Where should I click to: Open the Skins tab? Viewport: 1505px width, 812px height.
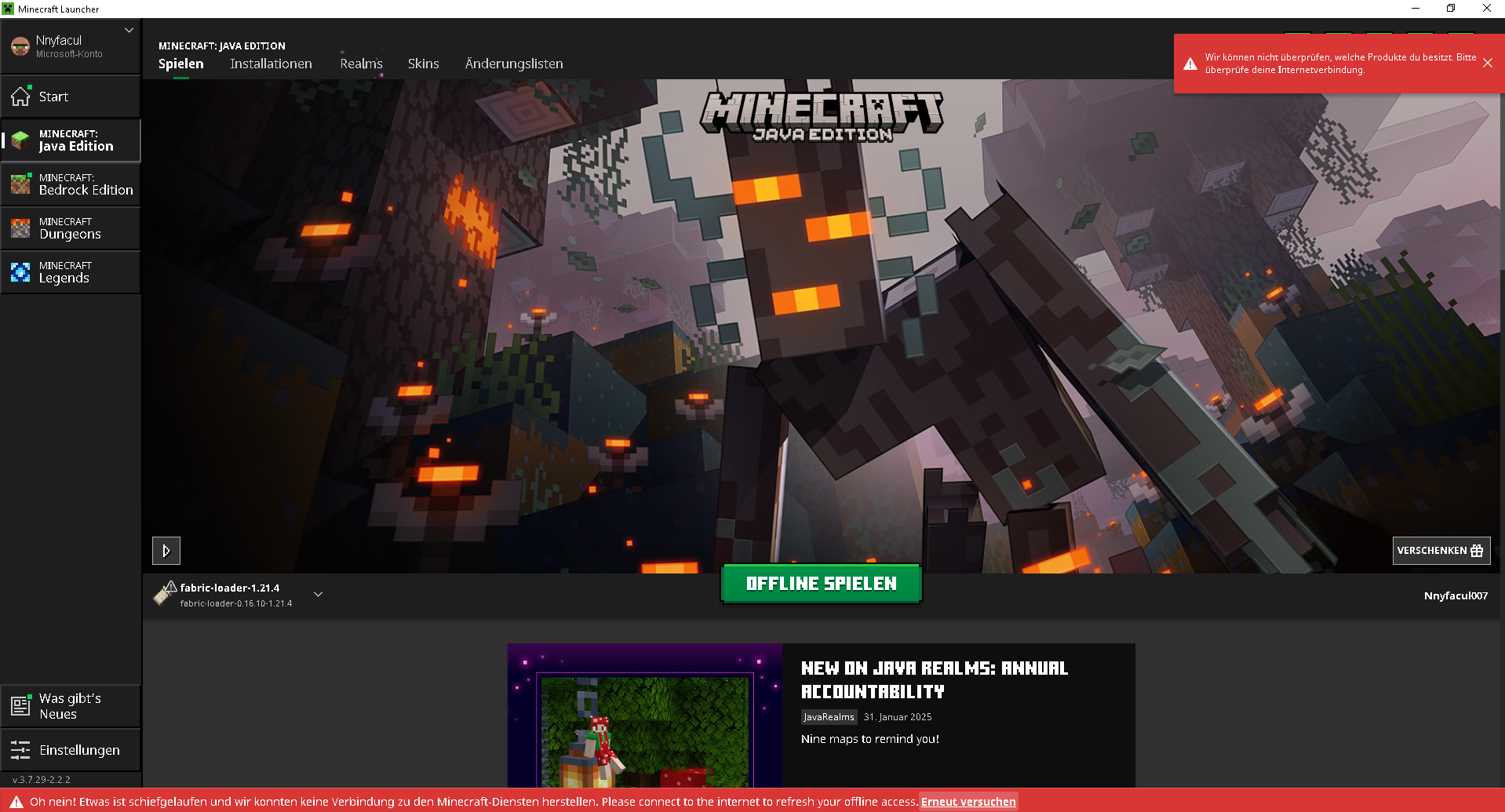[423, 64]
